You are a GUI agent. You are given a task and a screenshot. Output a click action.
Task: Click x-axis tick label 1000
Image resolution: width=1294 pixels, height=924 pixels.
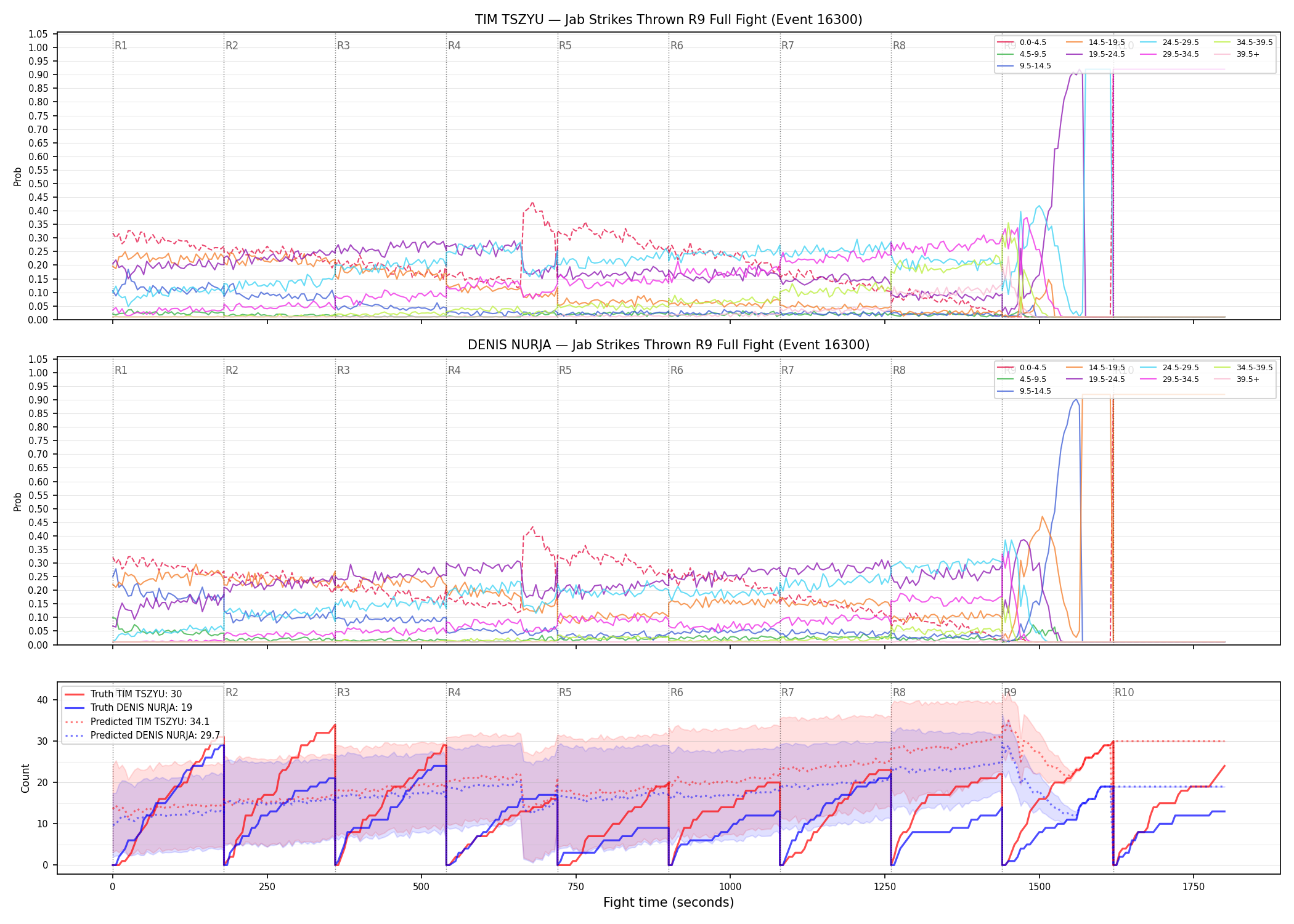(x=730, y=887)
